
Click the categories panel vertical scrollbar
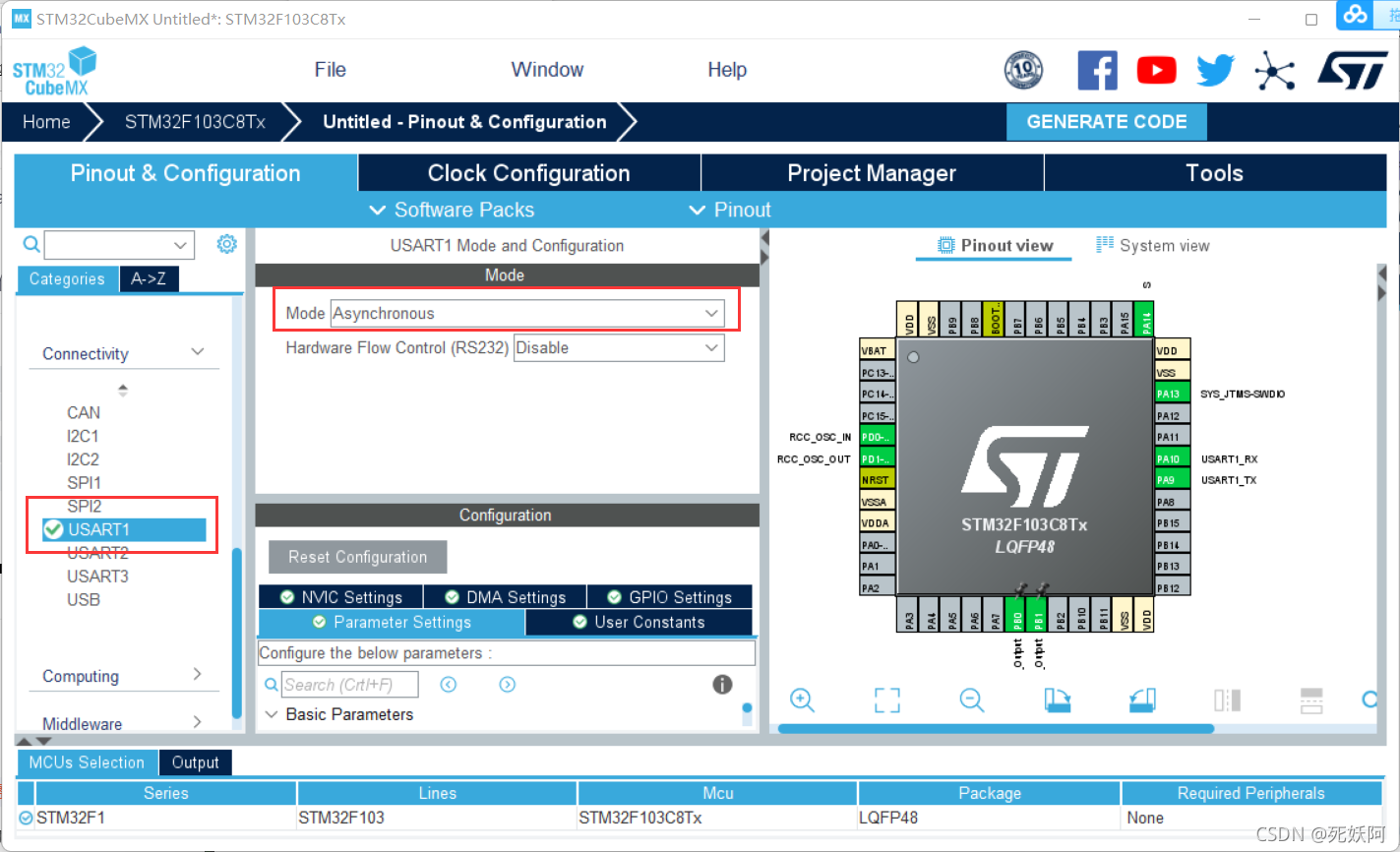pyautogui.click(x=236, y=633)
